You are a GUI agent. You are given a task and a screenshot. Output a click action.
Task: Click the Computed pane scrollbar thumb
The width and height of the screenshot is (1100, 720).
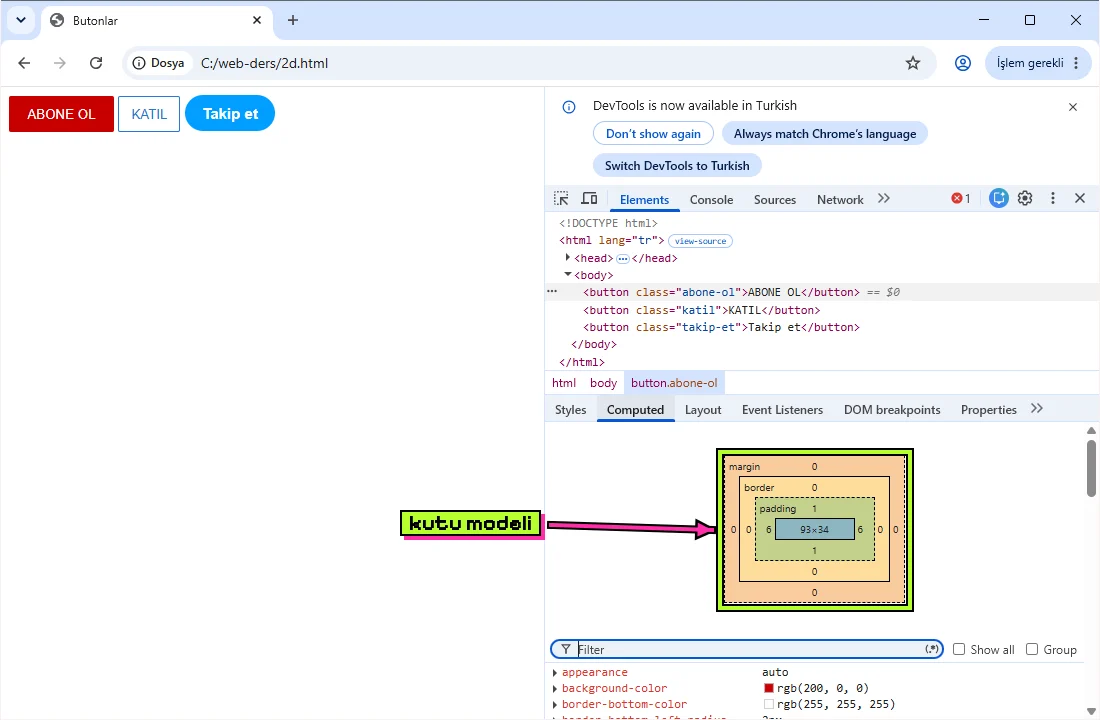point(1091,468)
